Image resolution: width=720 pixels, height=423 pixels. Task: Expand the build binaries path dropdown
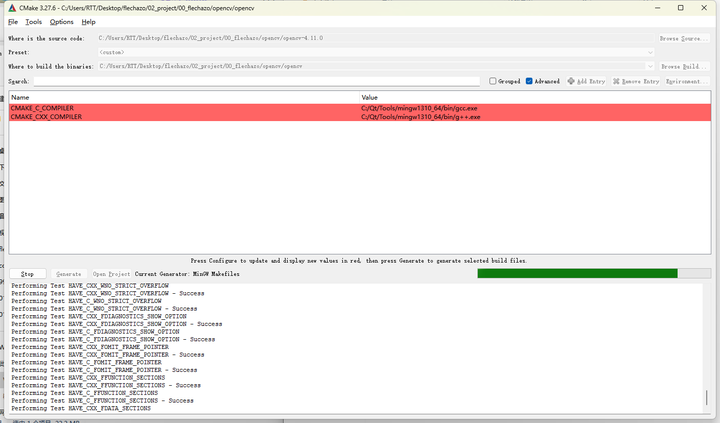[650, 66]
